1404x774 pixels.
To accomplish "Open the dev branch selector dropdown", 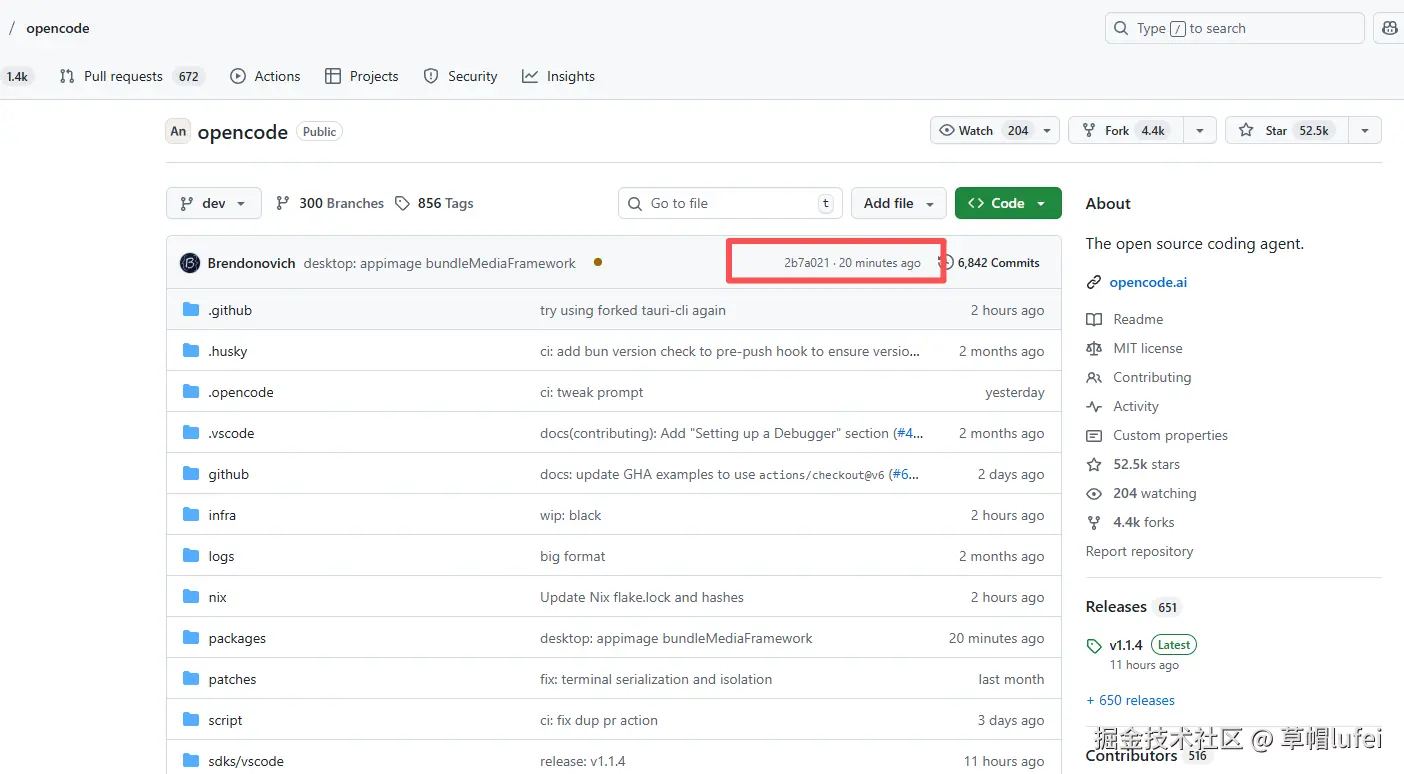I will [x=213, y=203].
